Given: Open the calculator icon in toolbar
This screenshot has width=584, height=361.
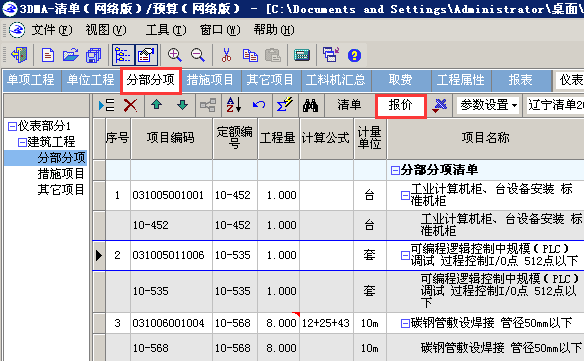Looking at the screenshot, I should (302, 55).
